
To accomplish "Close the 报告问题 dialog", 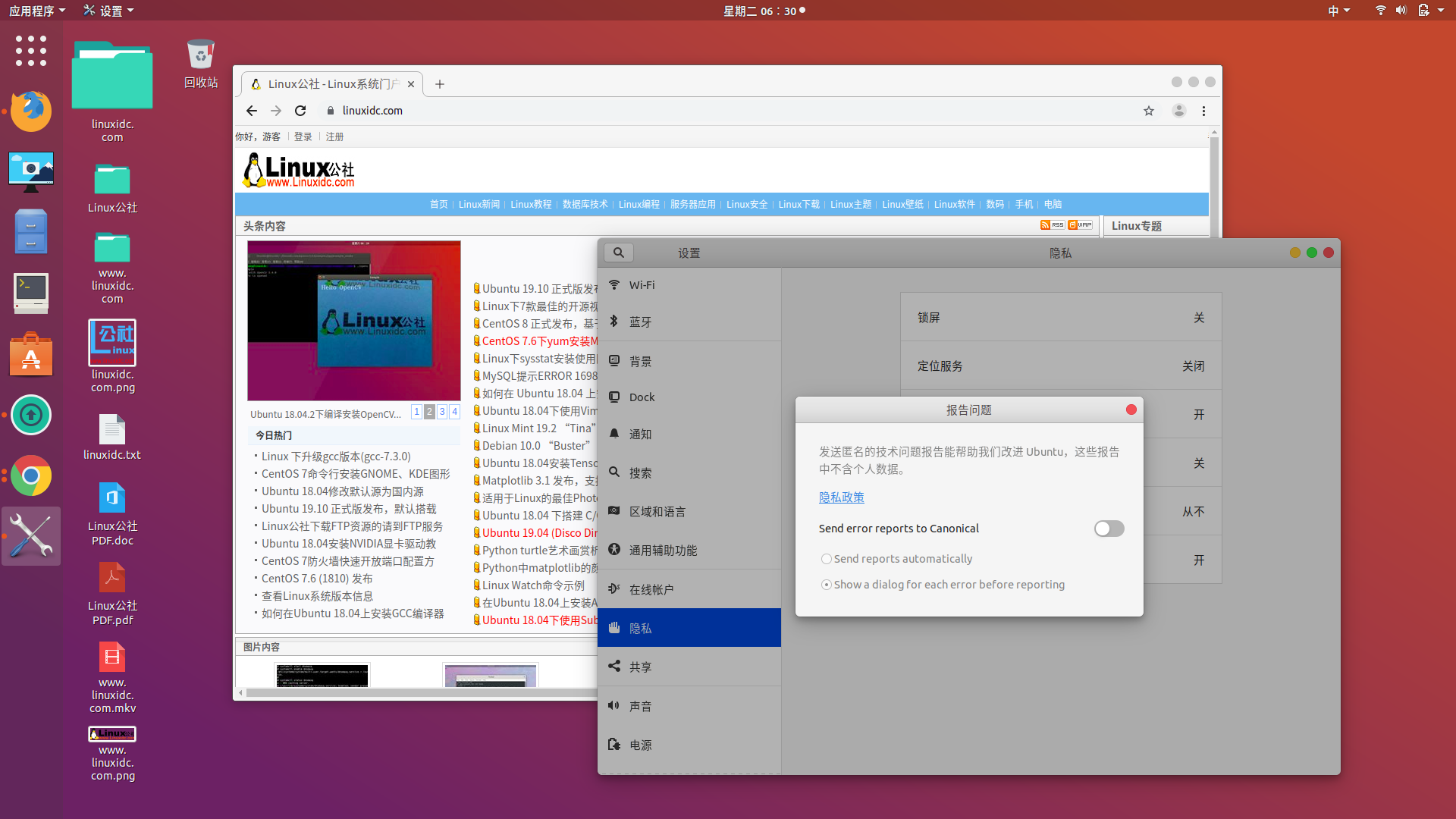I will point(1131,409).
